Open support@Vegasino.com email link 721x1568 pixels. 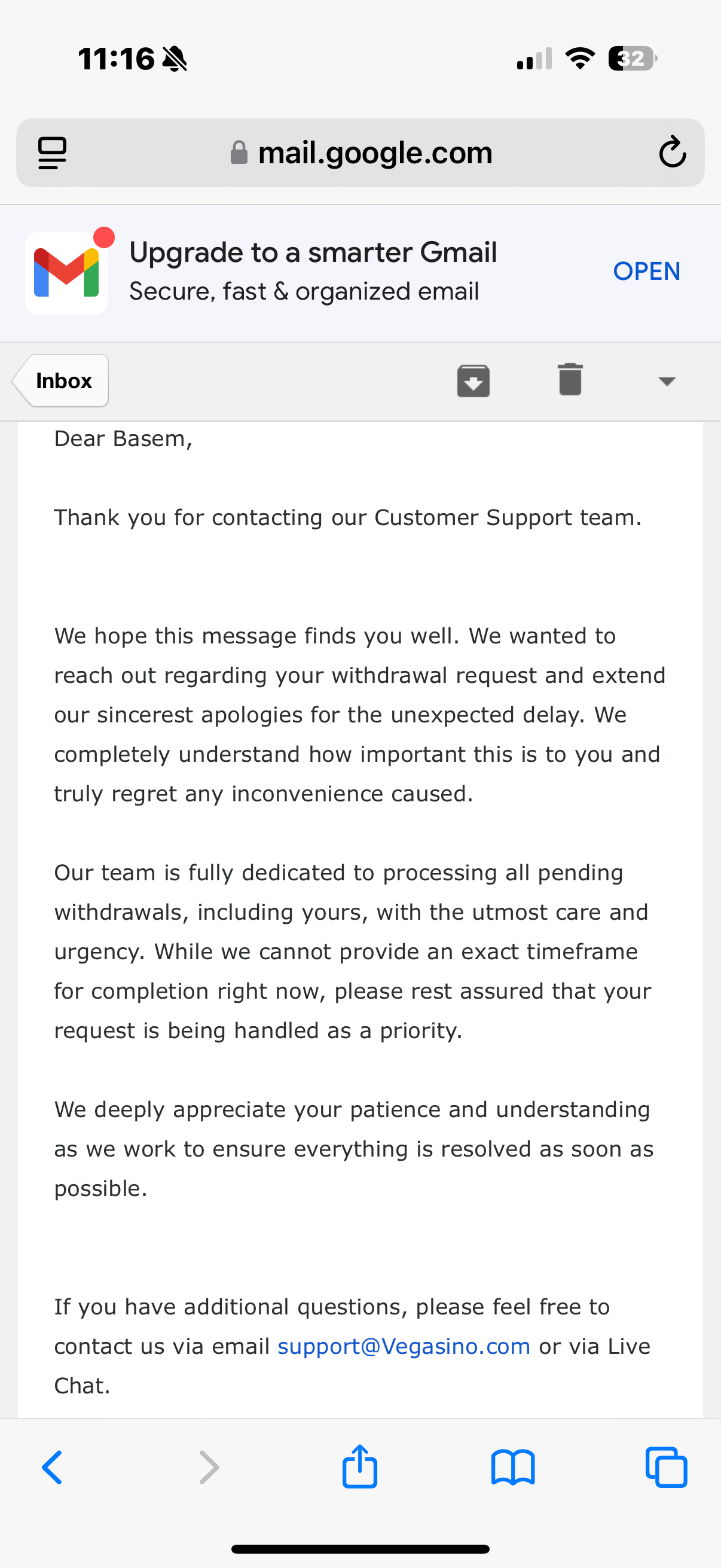coord(404,1347)
